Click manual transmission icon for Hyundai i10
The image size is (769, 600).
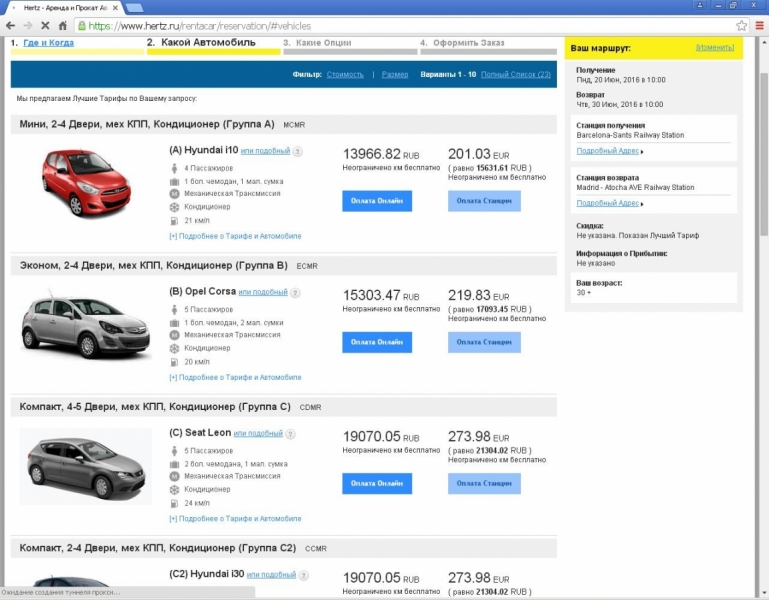pyautogui.click(x=174, y=194)
